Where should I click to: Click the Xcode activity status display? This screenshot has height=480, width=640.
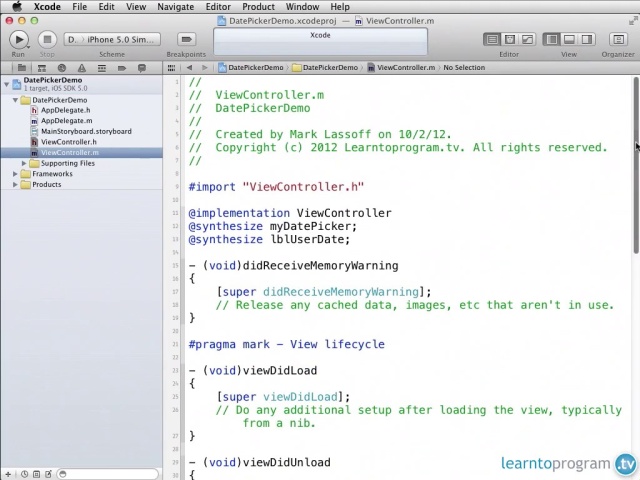[320, 42]
